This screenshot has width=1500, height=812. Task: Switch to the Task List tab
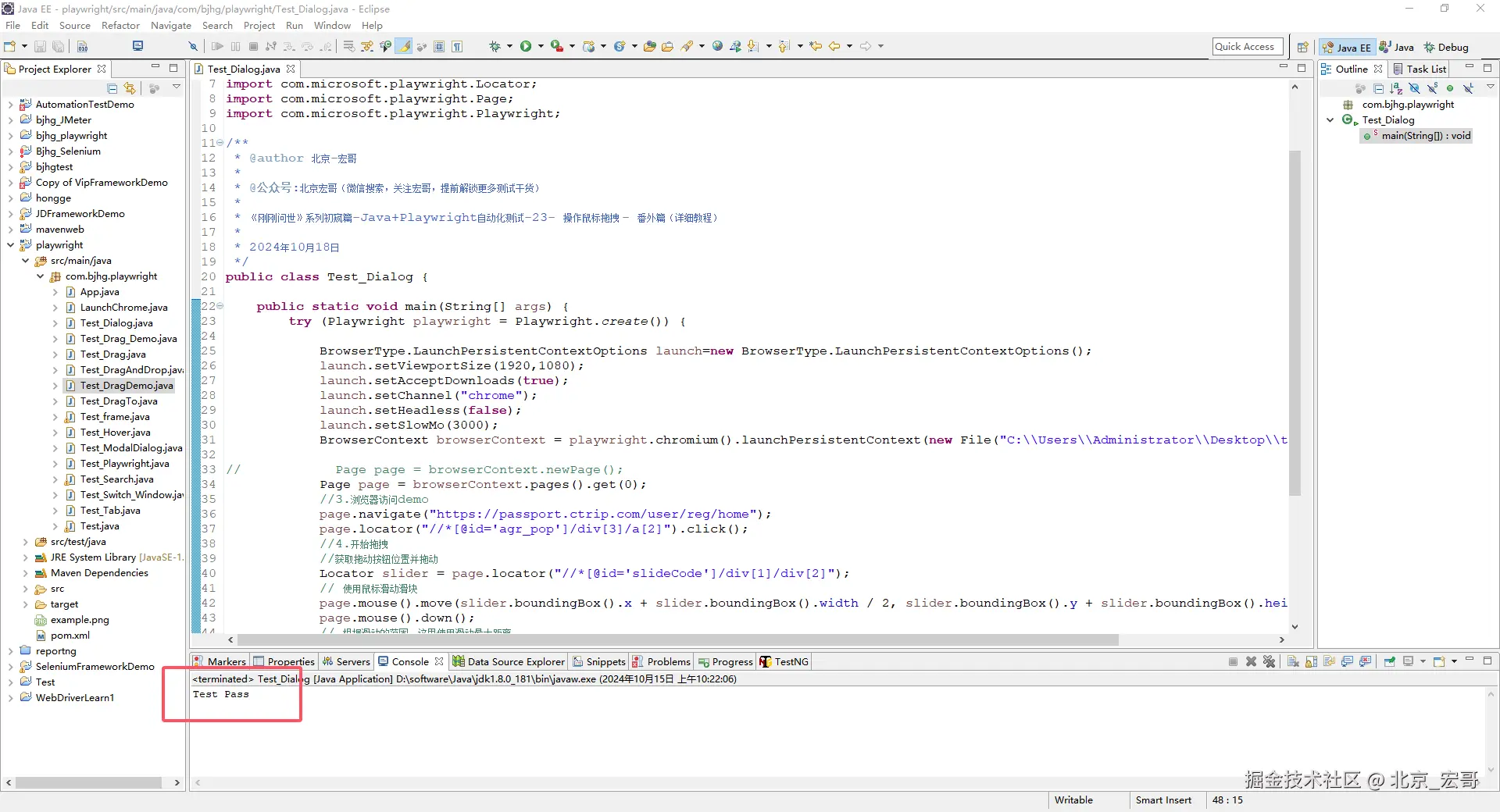1420,69
